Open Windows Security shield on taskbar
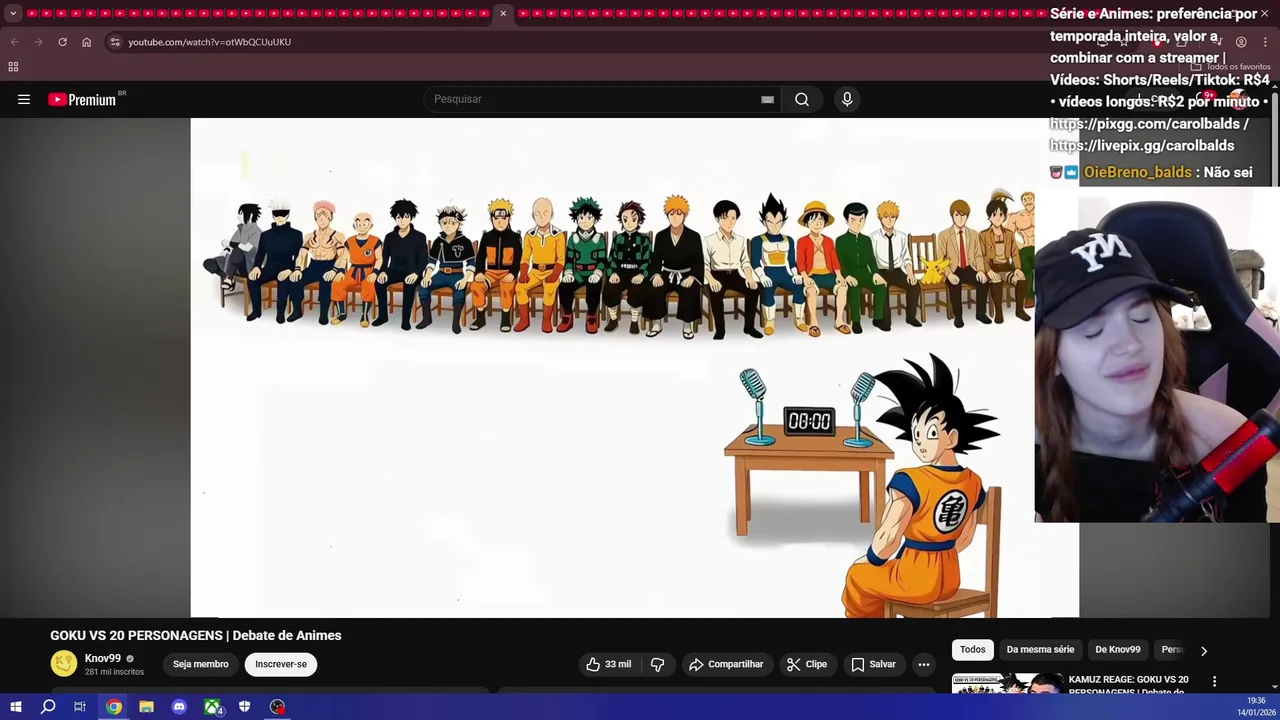 [244, 707]
